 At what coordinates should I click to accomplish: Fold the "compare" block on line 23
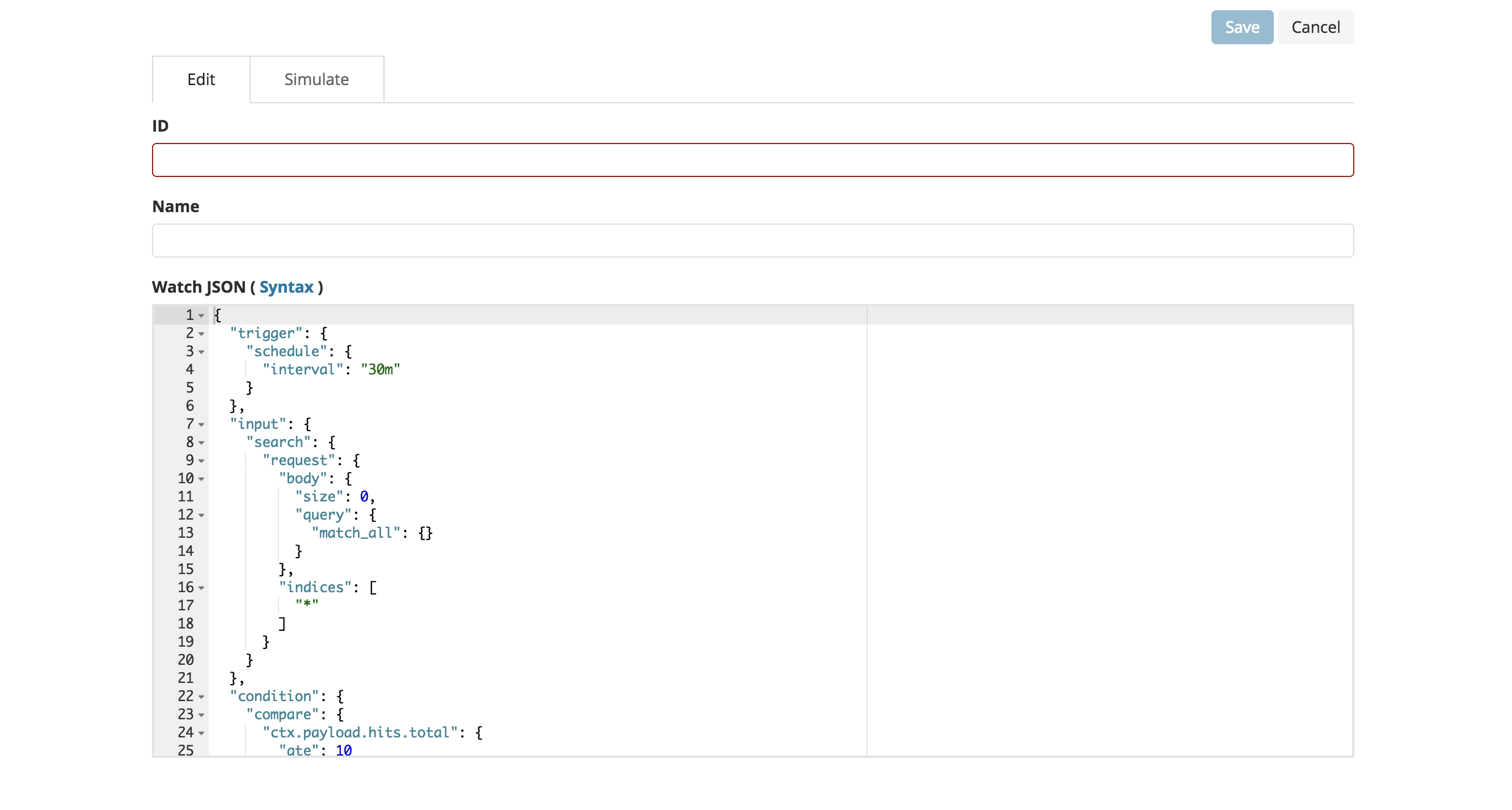pos(201,715)
